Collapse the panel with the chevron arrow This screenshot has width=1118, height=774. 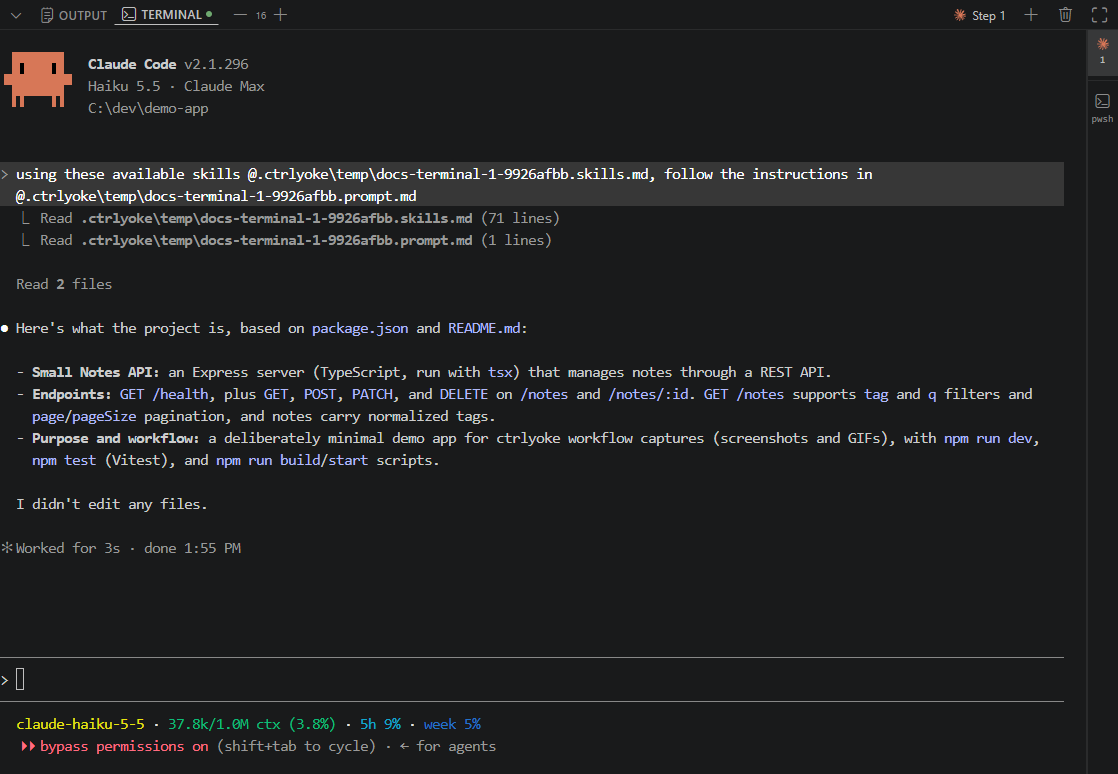16,15
